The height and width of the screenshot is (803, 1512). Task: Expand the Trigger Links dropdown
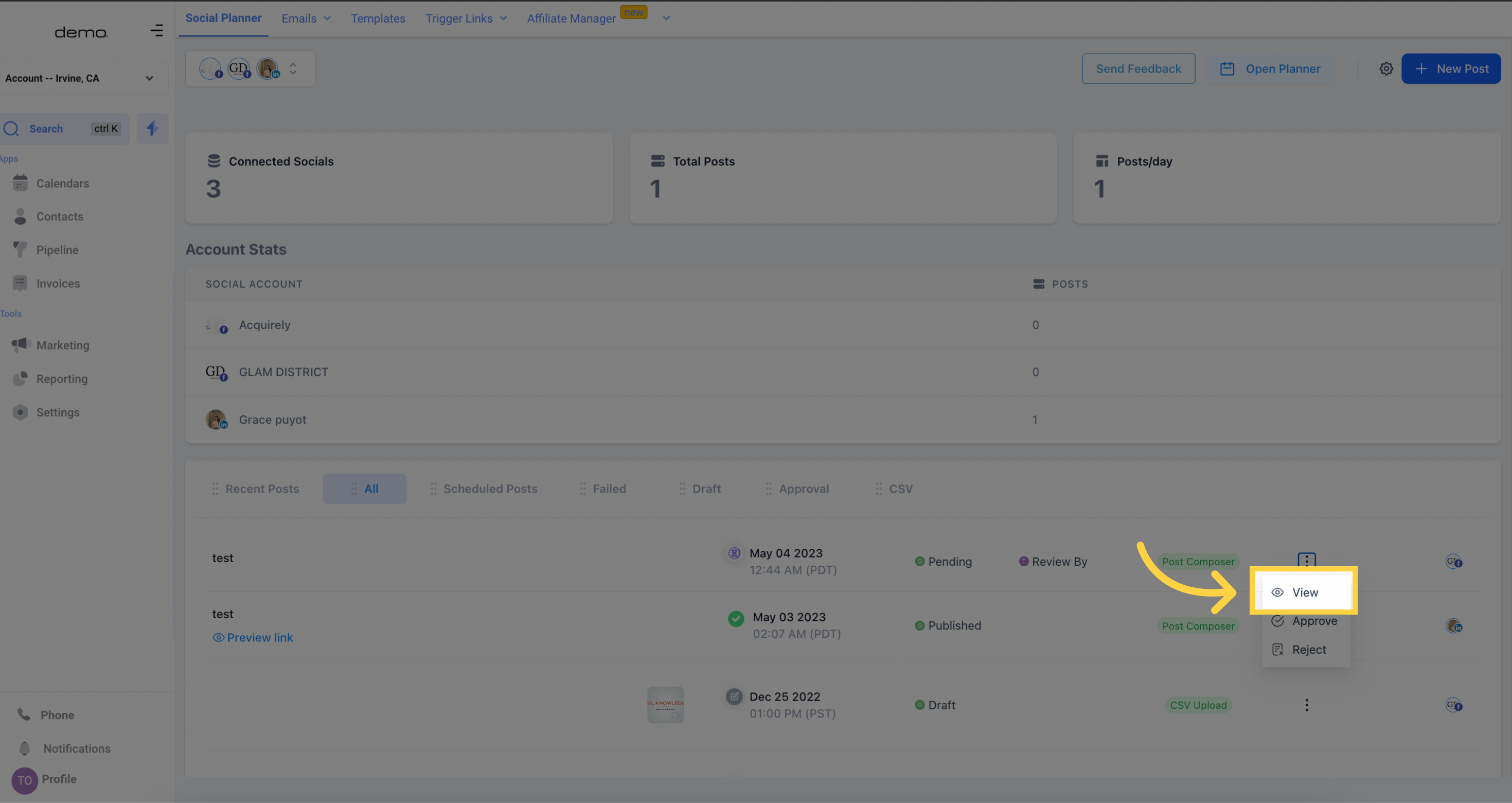pos(466,18)
